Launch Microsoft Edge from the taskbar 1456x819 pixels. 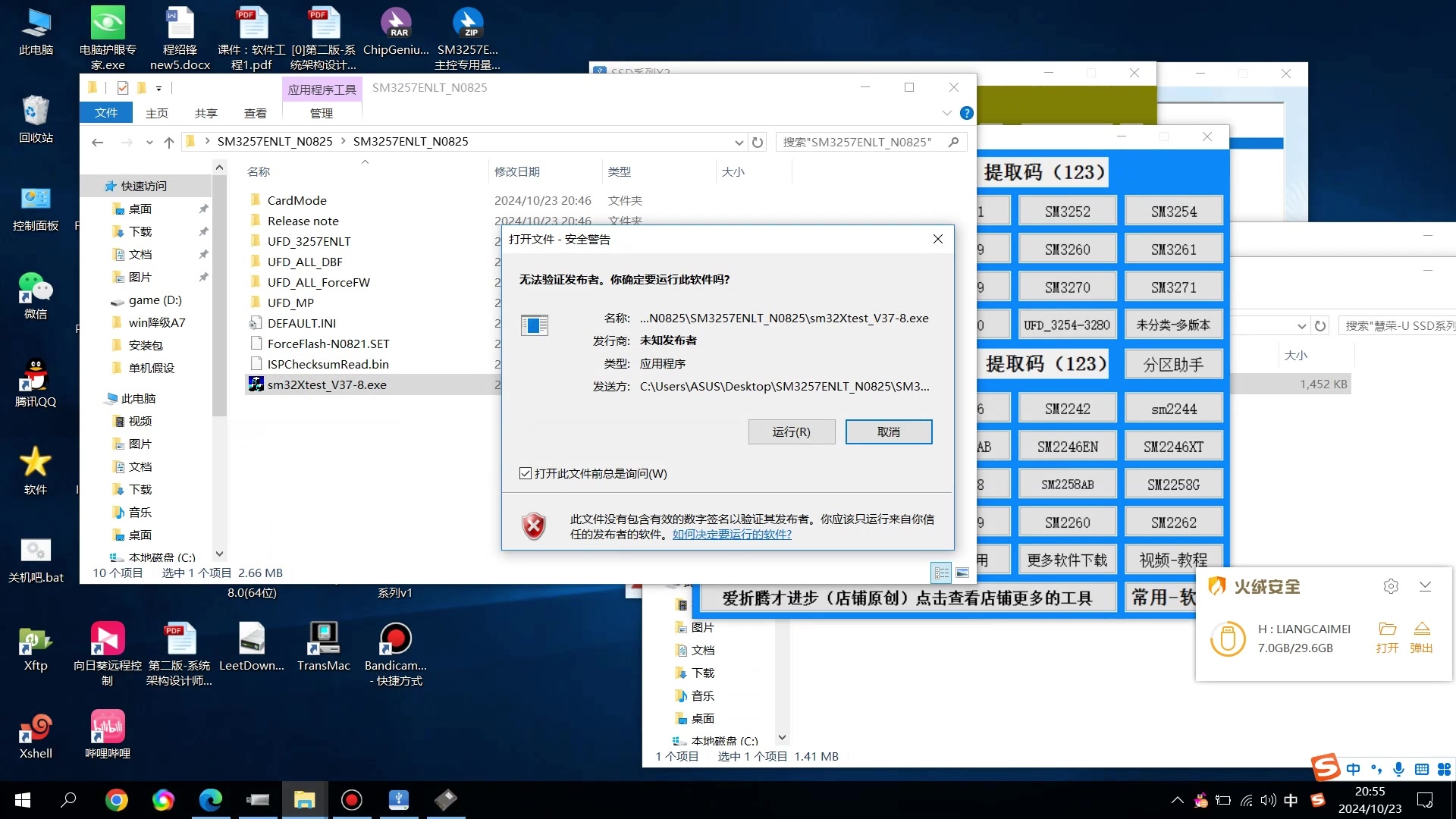click(210, 800)
